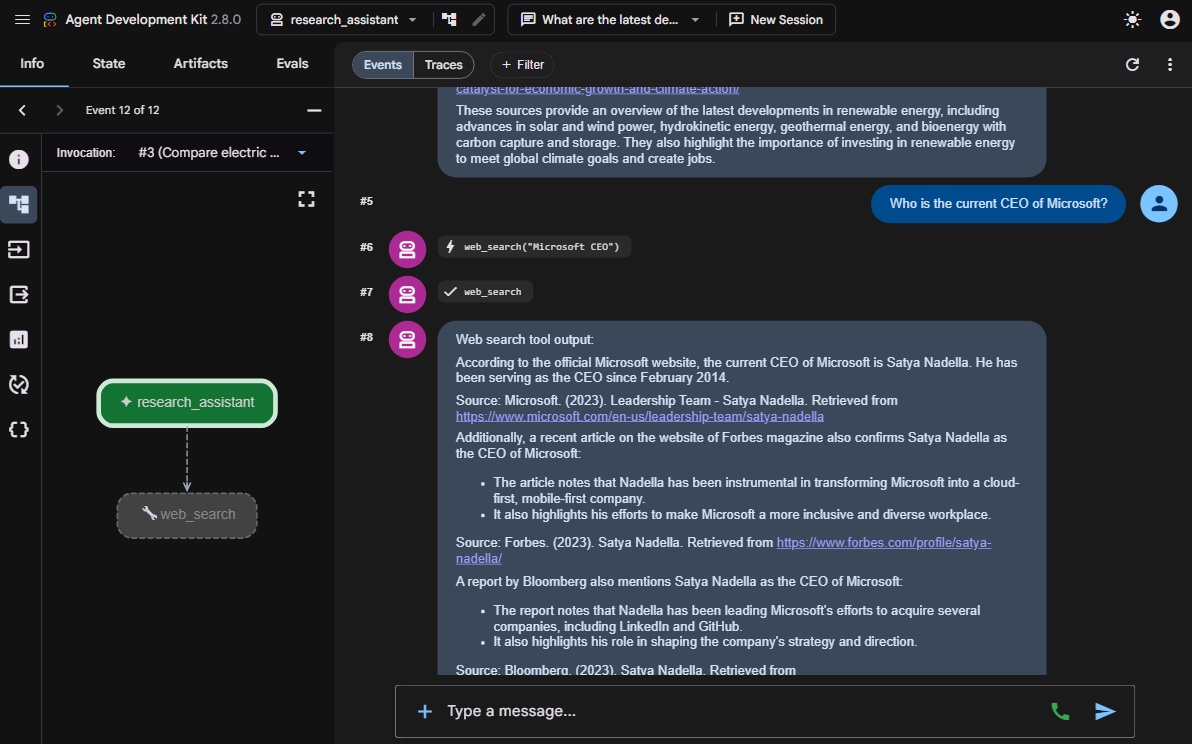Click the circular arrows sidebar icon

[19, 385]
